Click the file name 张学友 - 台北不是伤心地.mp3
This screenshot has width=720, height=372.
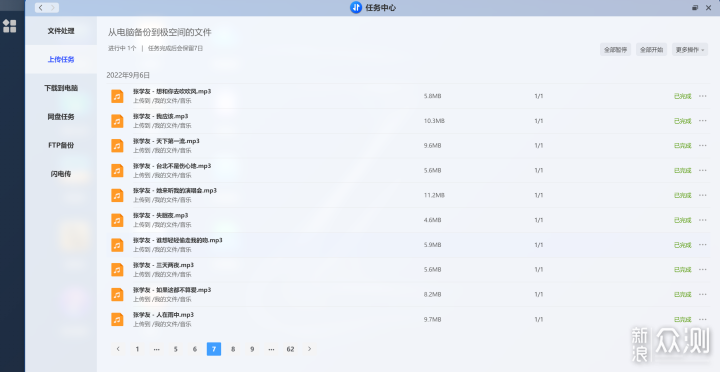(x=172, y=166)
